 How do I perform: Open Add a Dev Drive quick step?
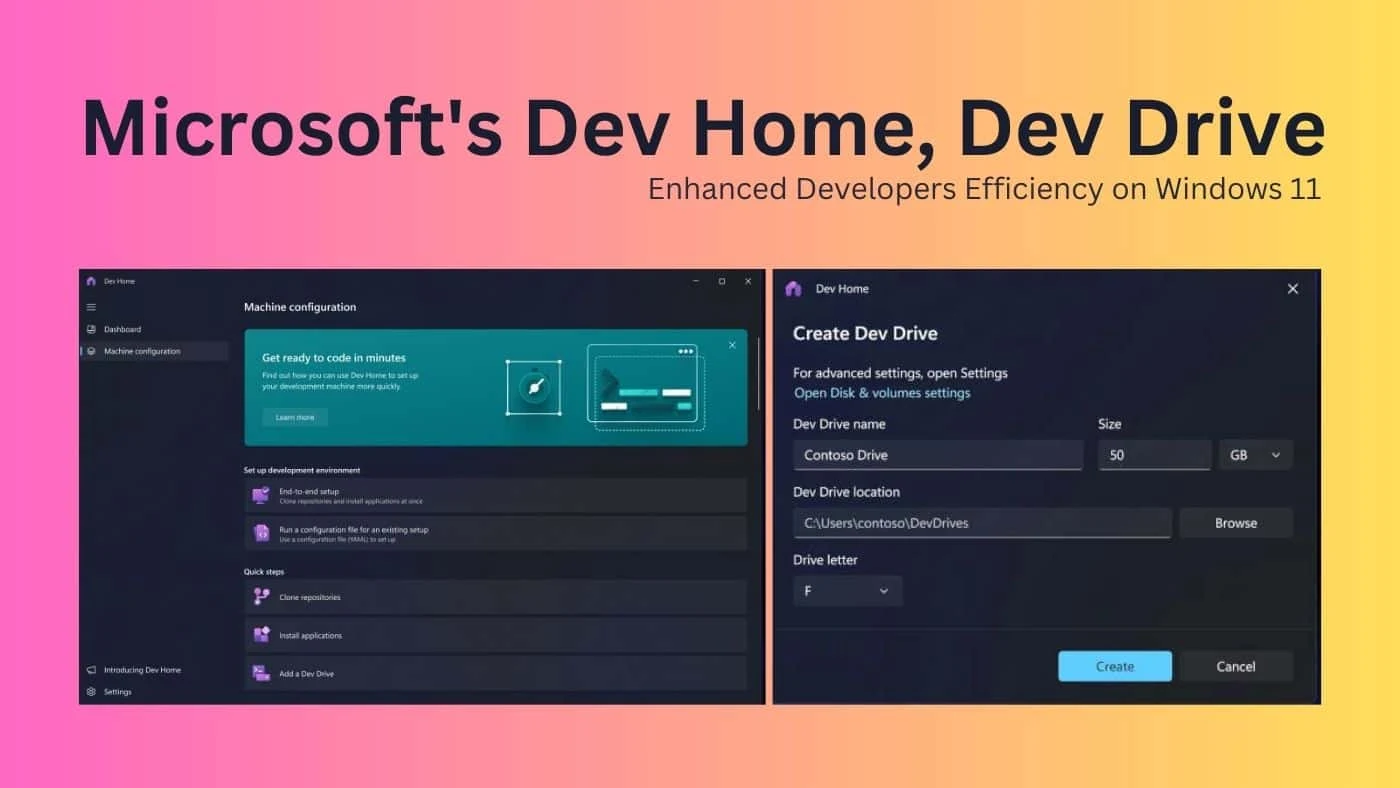pyautogui.click(x=495, y=673)
